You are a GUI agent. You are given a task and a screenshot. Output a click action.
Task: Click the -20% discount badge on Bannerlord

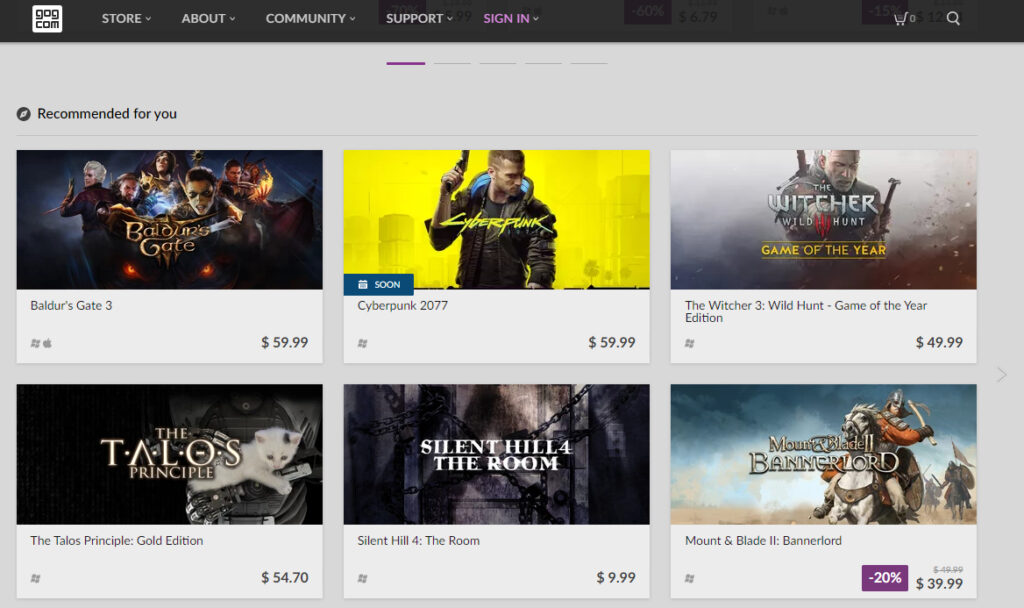[x=885, y=577]
